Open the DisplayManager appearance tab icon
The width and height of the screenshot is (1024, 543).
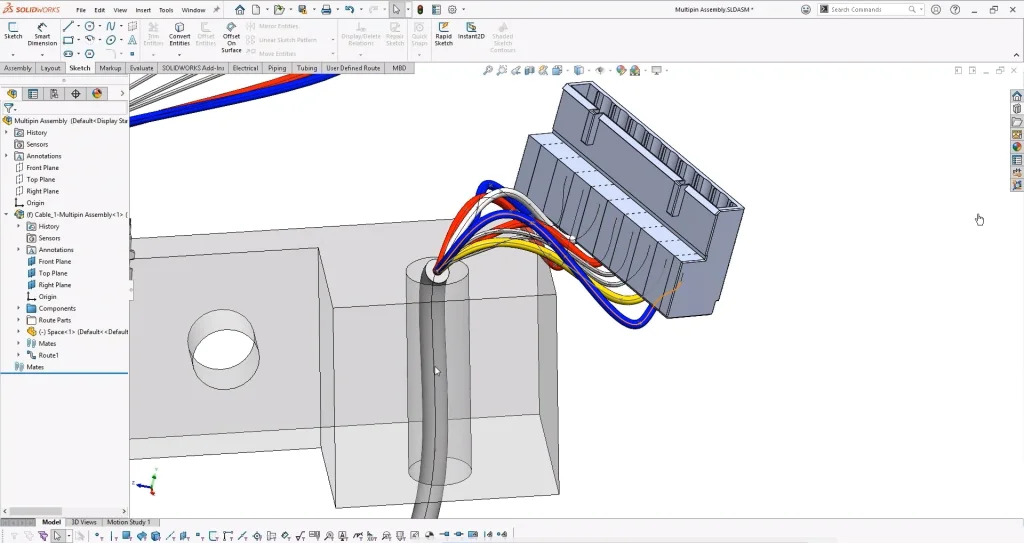click(97, 94)
